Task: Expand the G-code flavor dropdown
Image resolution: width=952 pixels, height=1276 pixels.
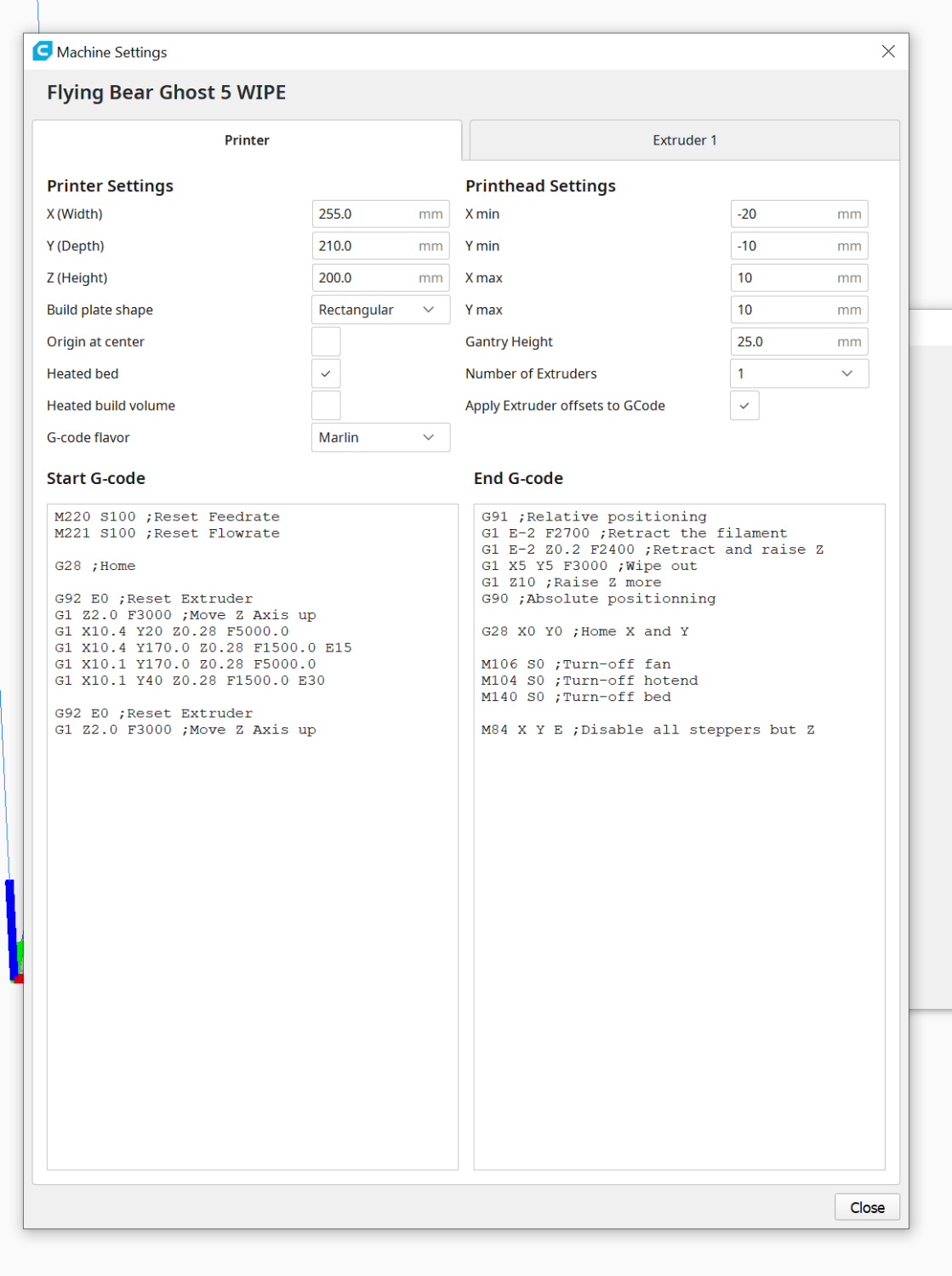Action: click(x=379, y=437)
